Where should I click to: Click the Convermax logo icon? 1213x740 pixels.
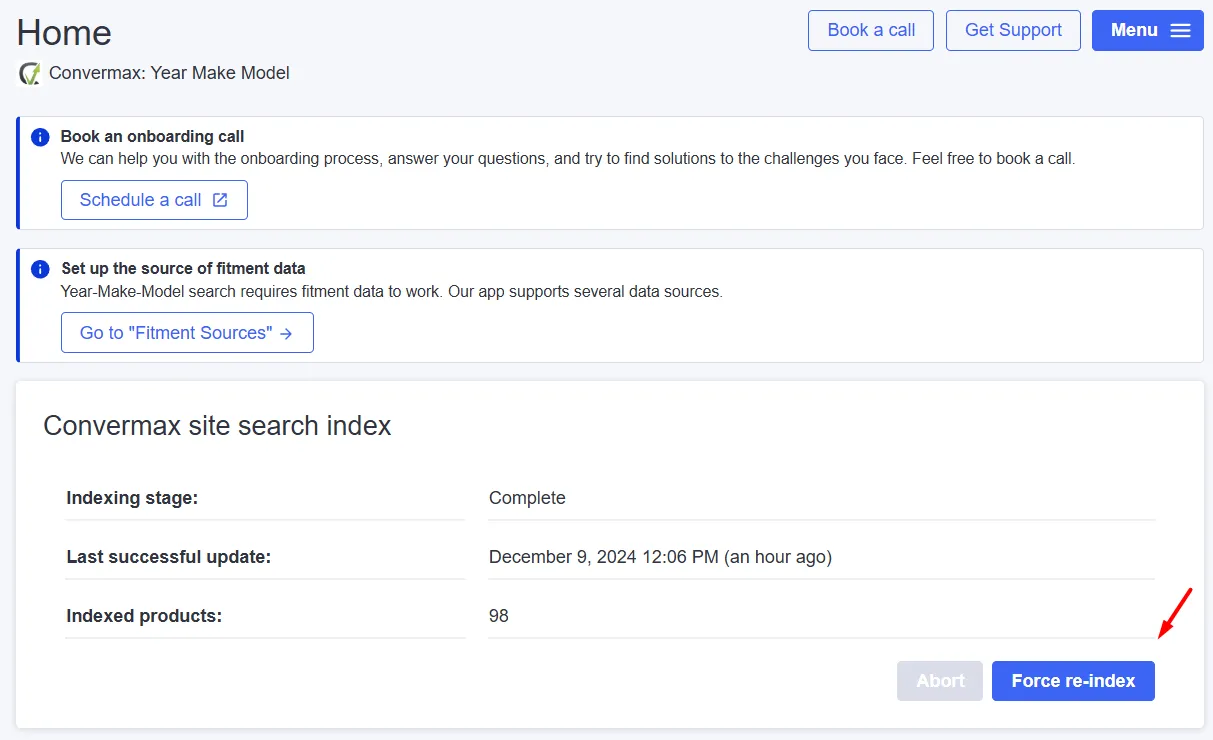30,73
